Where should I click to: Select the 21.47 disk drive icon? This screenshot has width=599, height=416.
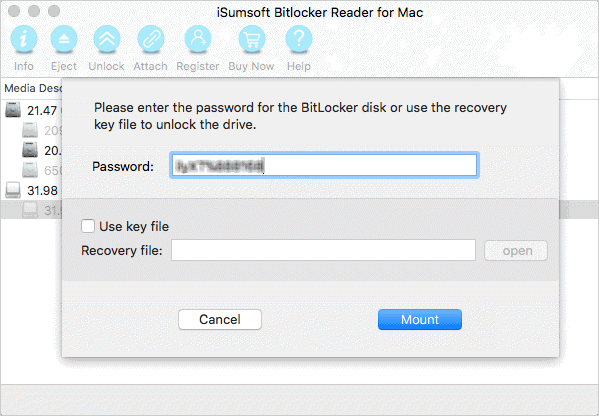click(13, 110)
